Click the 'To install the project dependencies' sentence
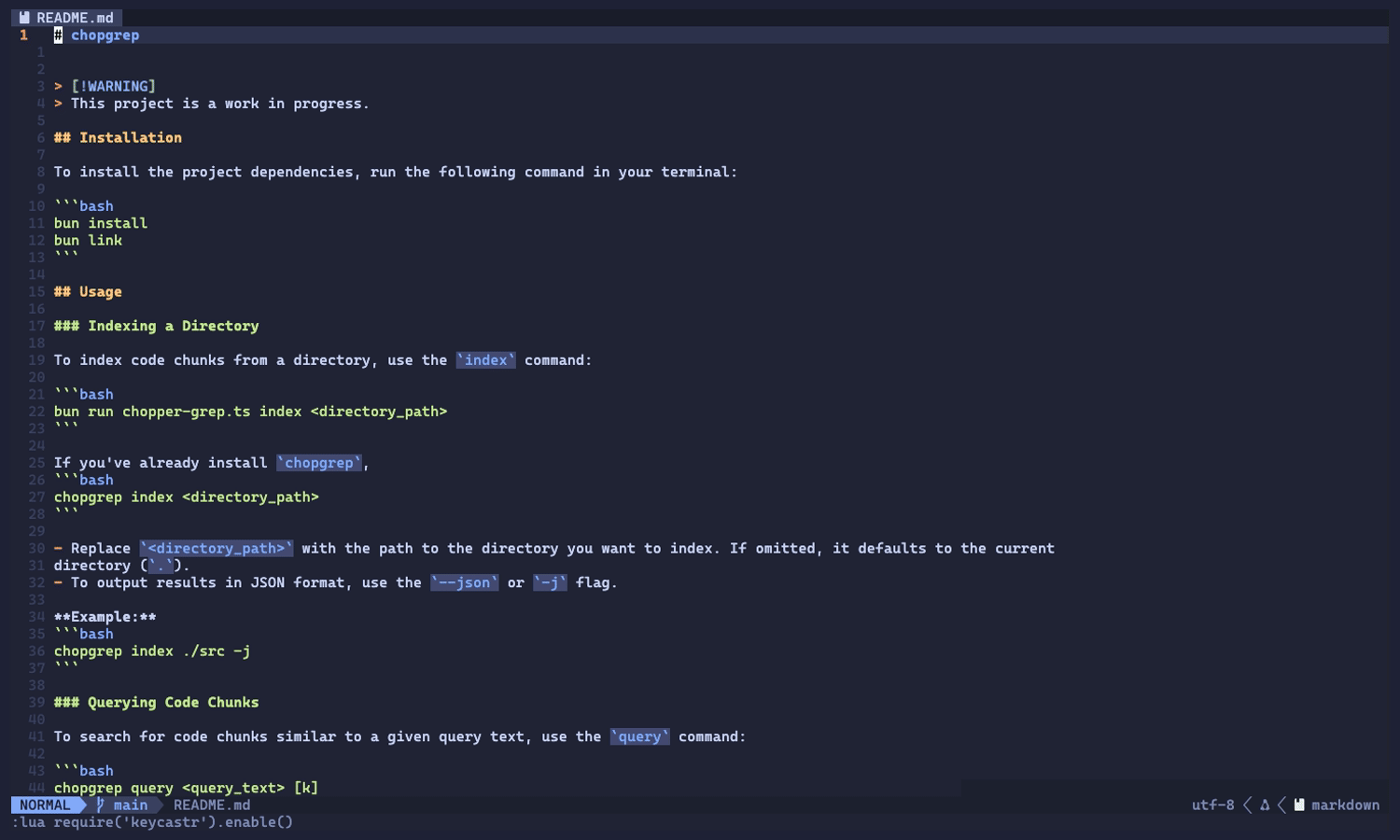This screenshot has height=840, width=1400. [x=396, y=172]
